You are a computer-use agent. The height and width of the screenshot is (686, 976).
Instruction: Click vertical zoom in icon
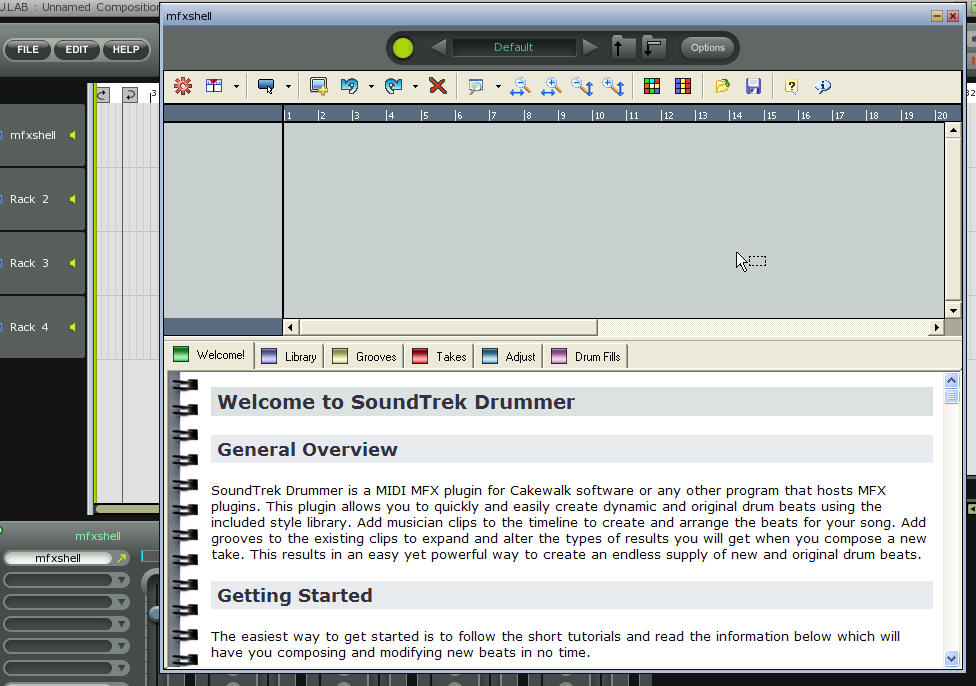[x=614, y=86]
